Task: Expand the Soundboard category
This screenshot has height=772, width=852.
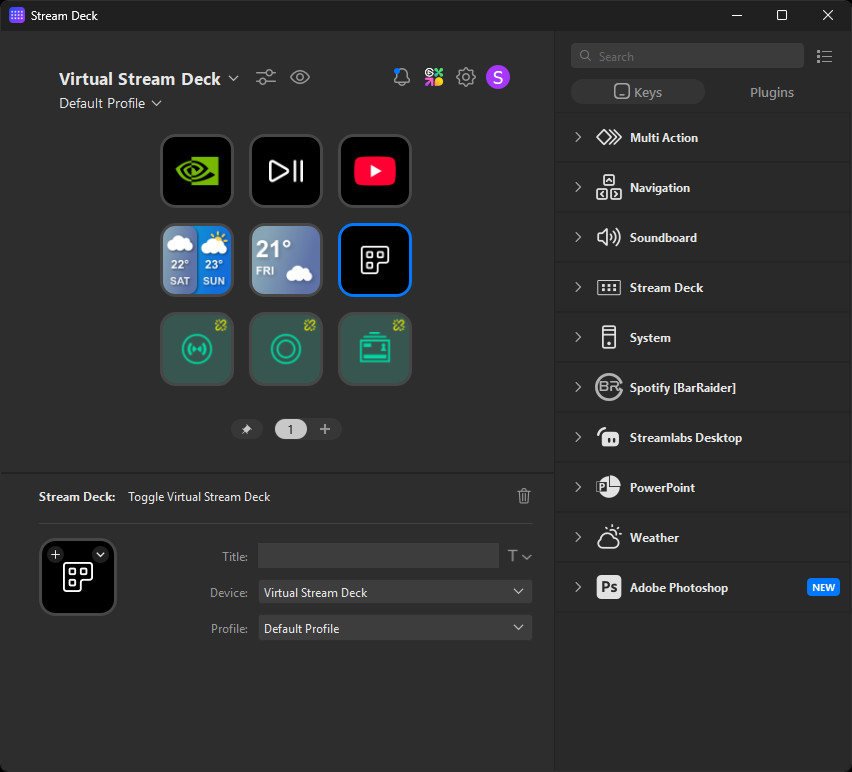Action: 663,238
